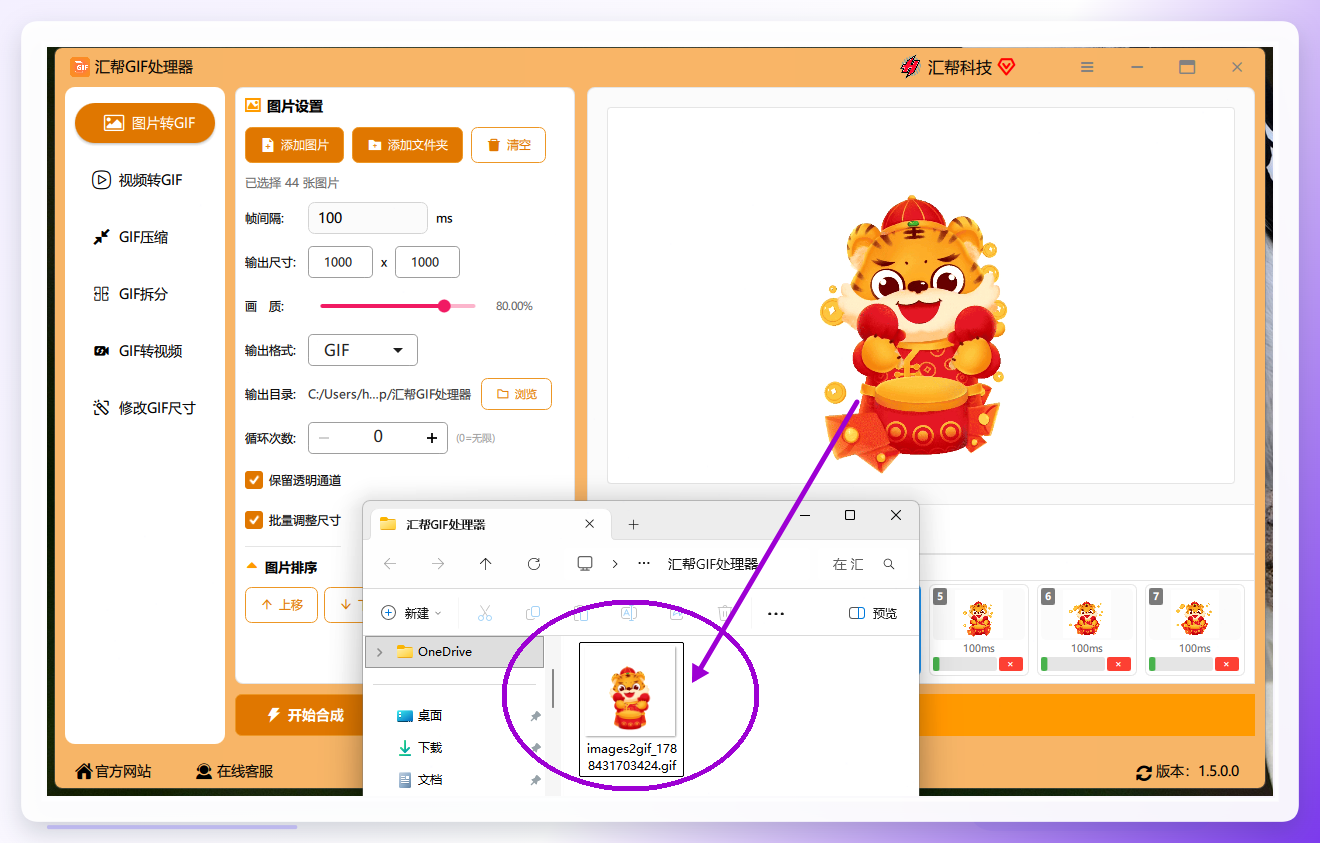Image resolution: width=1320 pixels, height=843 pixels.
Task: Delete frame 6 with red X
Action: pos(1118,664)
